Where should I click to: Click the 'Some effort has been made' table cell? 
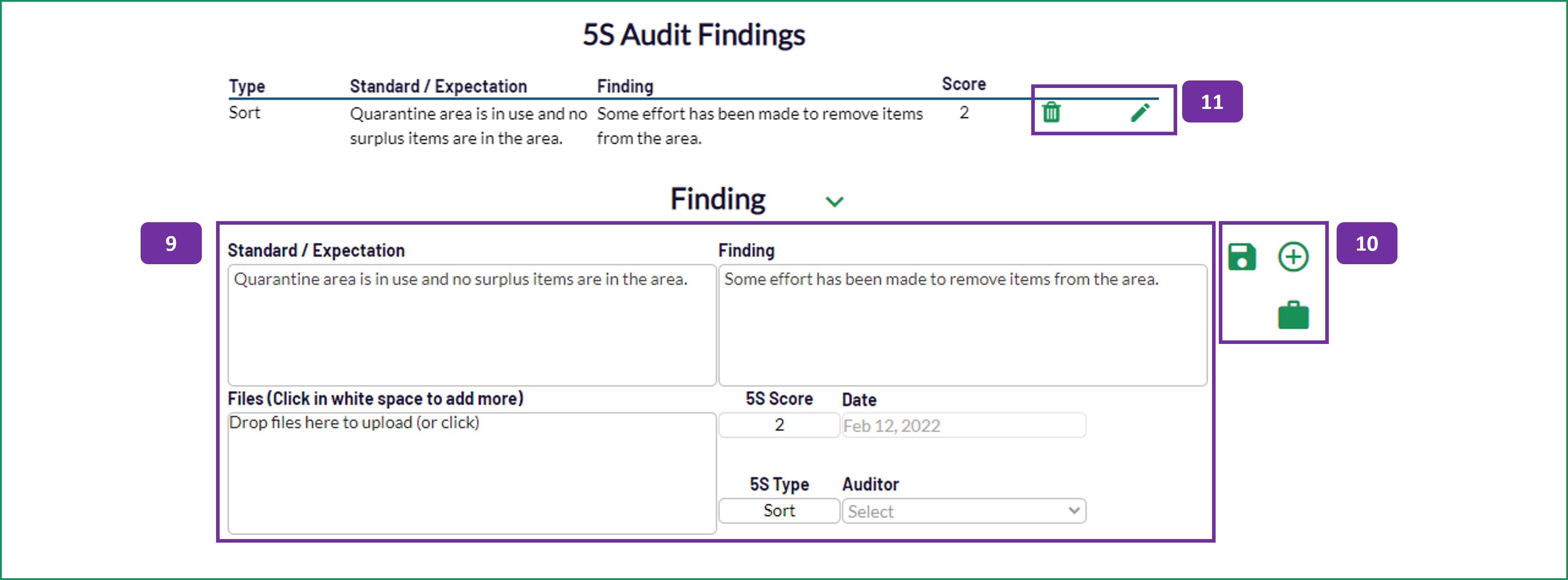[760, 126]
